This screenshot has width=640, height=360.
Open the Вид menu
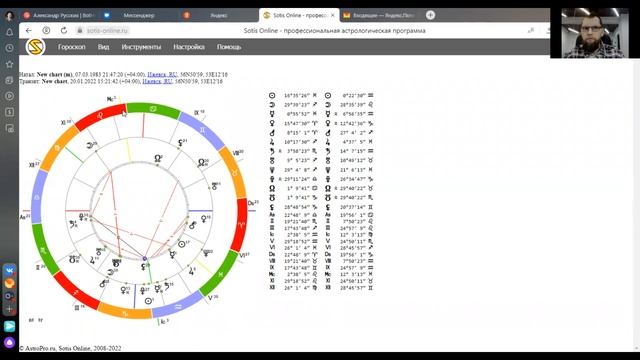pyautogui.click(x=103, y=47)
